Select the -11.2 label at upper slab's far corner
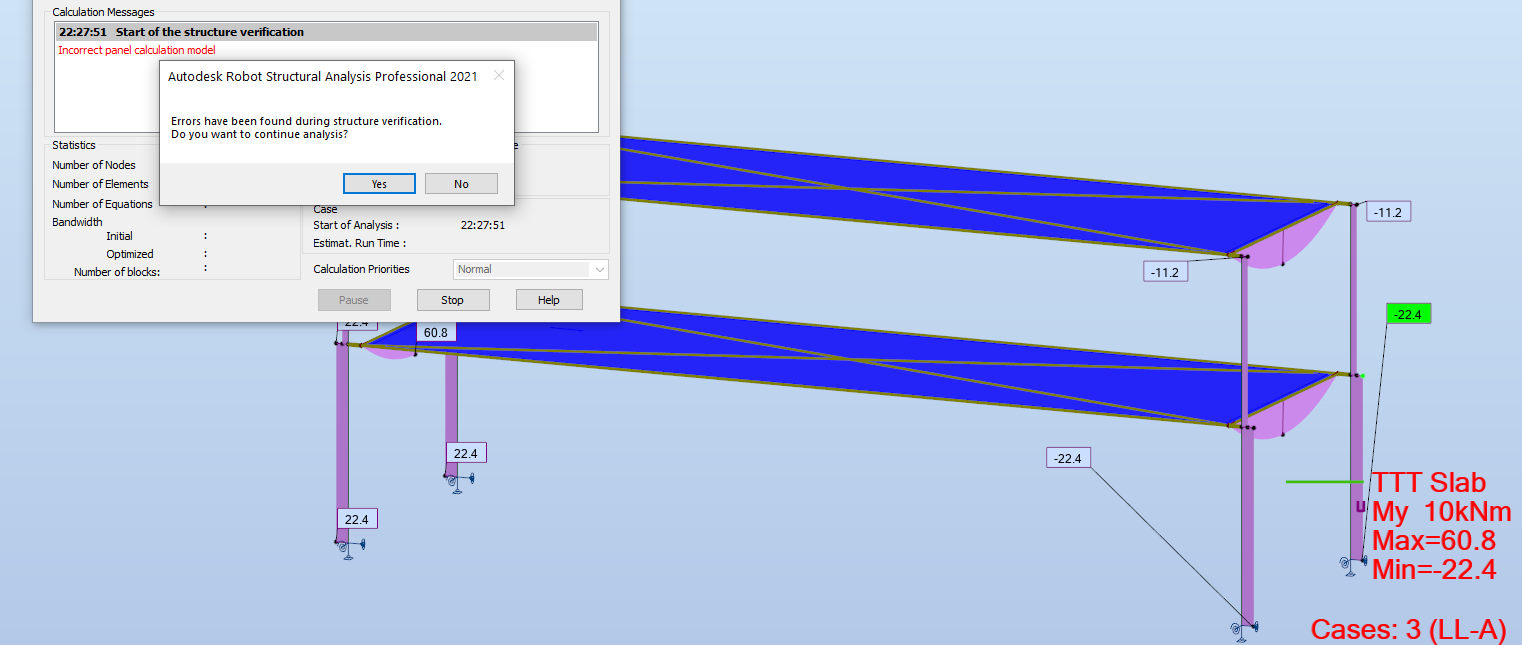The width and height of the screenshot is (1522, 645). [x=1388, y=212]
